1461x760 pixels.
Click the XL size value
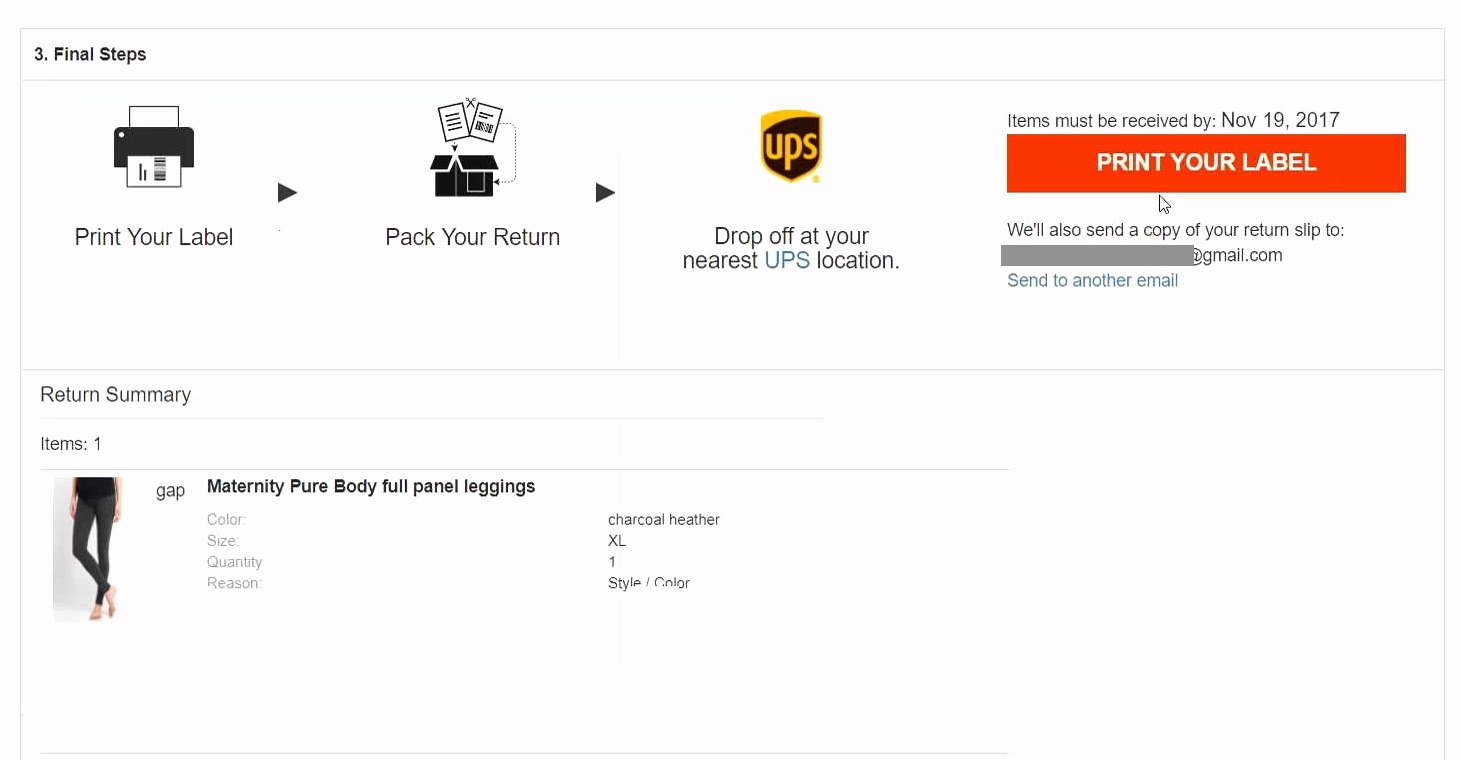(x=617, y=541)
